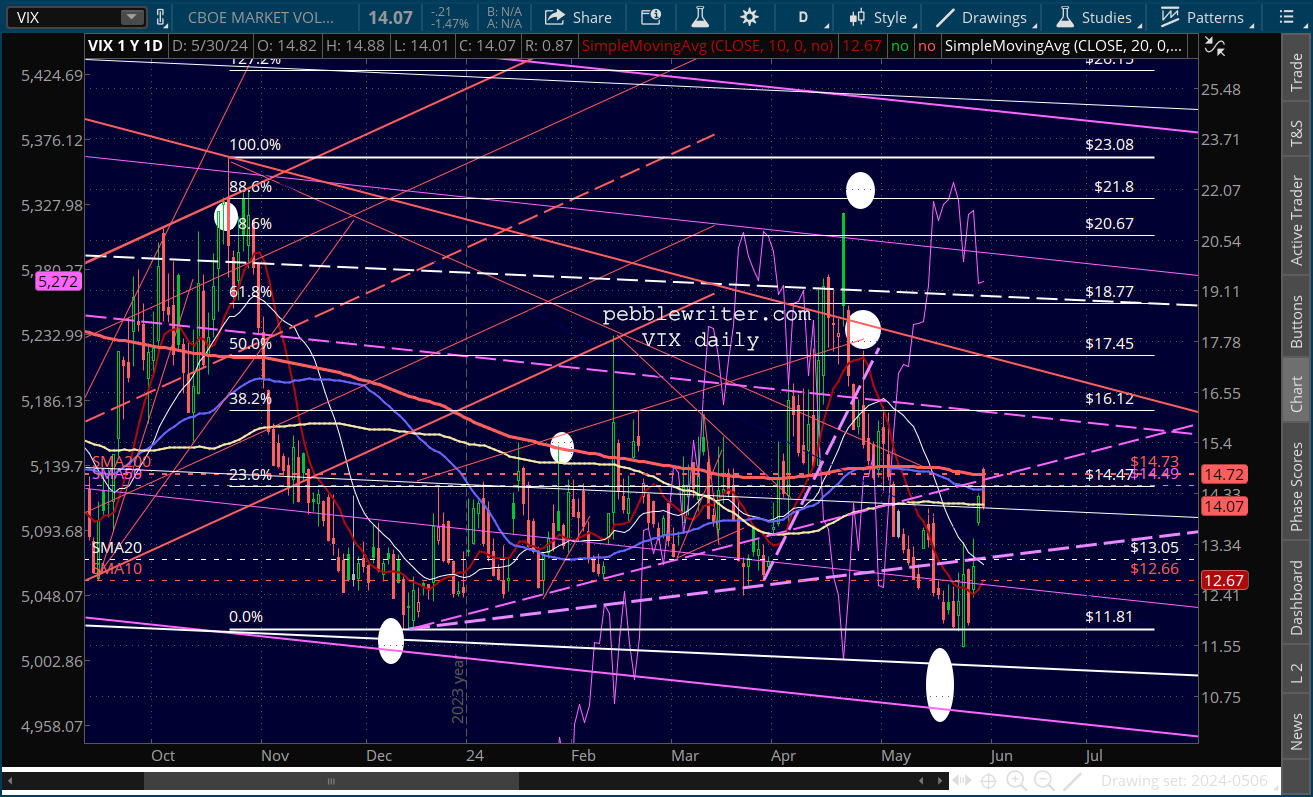The width and height of the screenshot is (1313, 797).
Task: Click the 61.8% Fibonacci level label
Action: (x=250, y=292)
